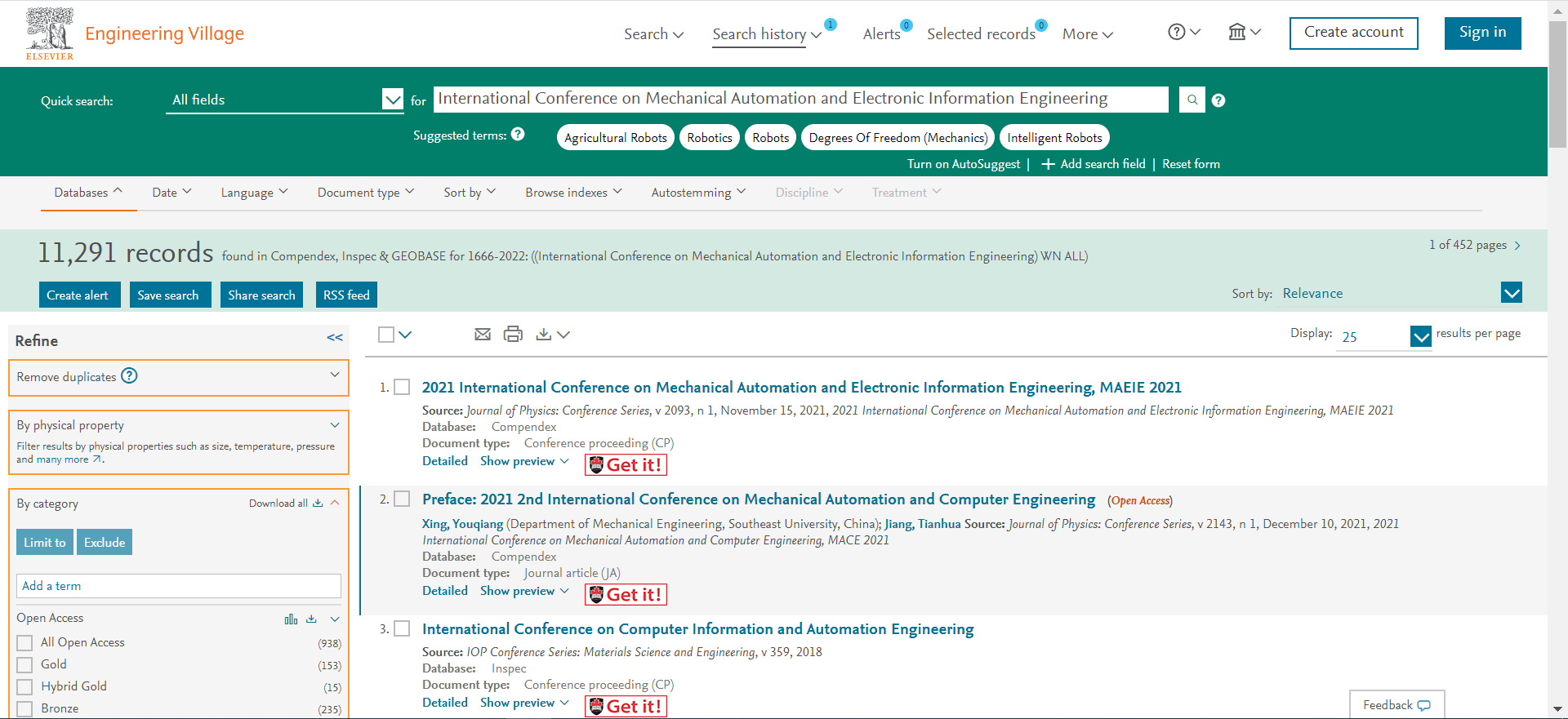Click Get it! for record 3
Image resolution: width=1568 pixels, height=719 pixels.
pos(626,706)
